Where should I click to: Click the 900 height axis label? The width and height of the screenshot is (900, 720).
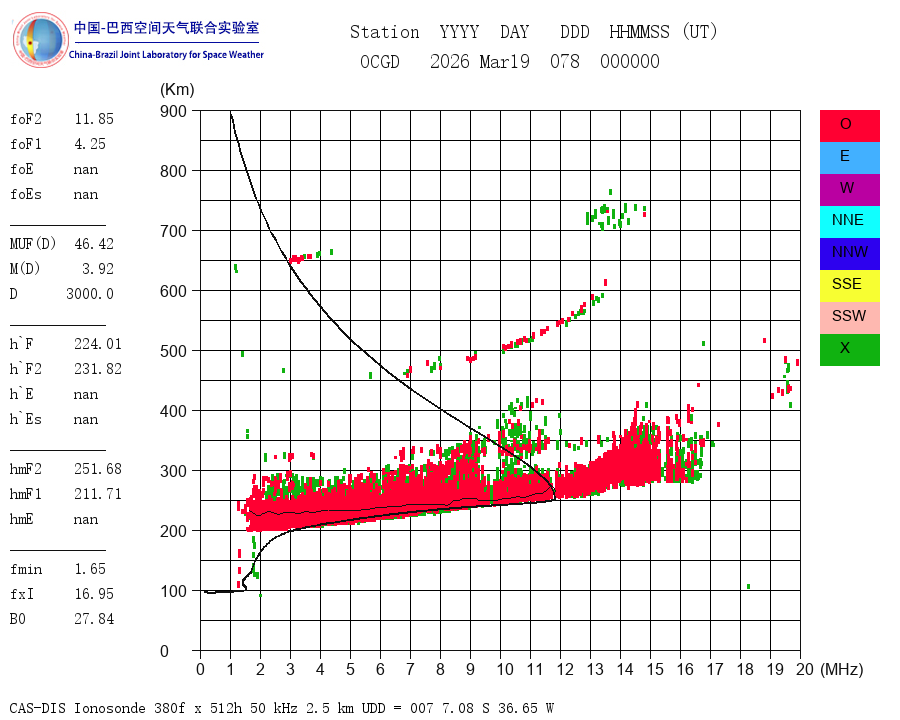173,111
